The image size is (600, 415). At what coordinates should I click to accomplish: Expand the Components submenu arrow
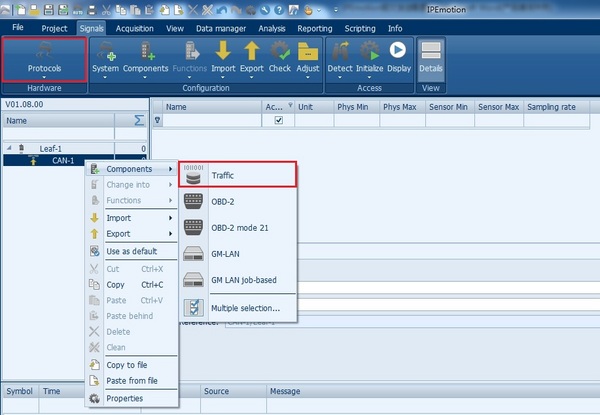[170, 169]
